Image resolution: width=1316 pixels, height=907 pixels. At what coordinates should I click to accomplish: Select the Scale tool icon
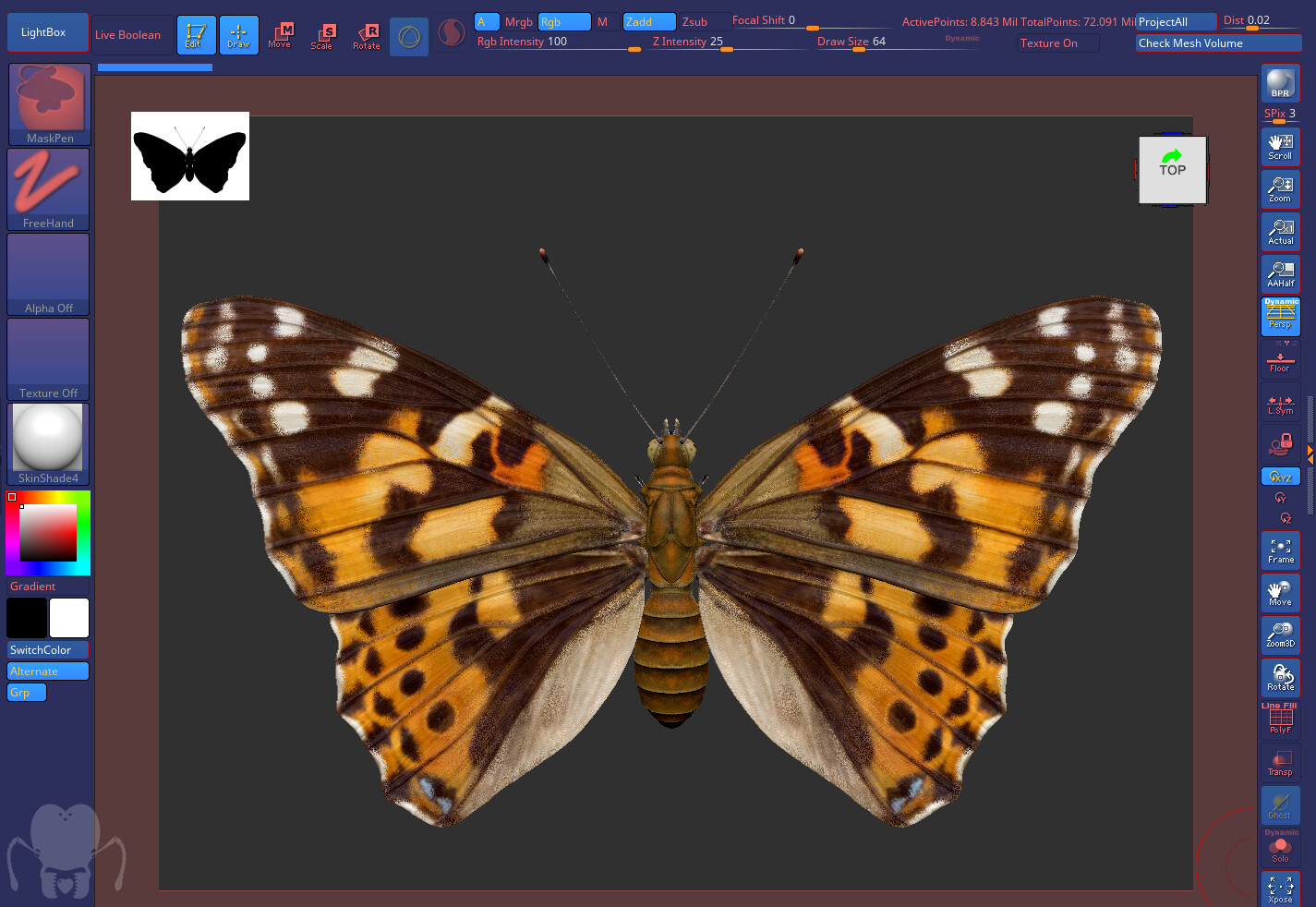click(323, 34)
